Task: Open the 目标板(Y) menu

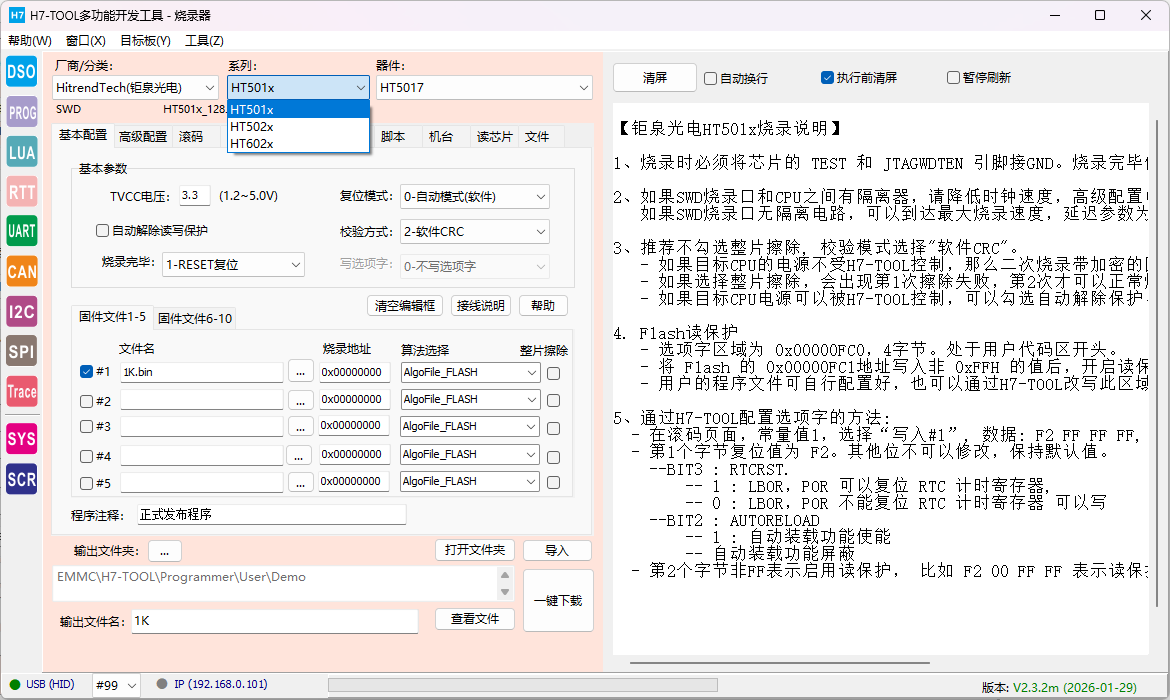Action: click(145, 41)
